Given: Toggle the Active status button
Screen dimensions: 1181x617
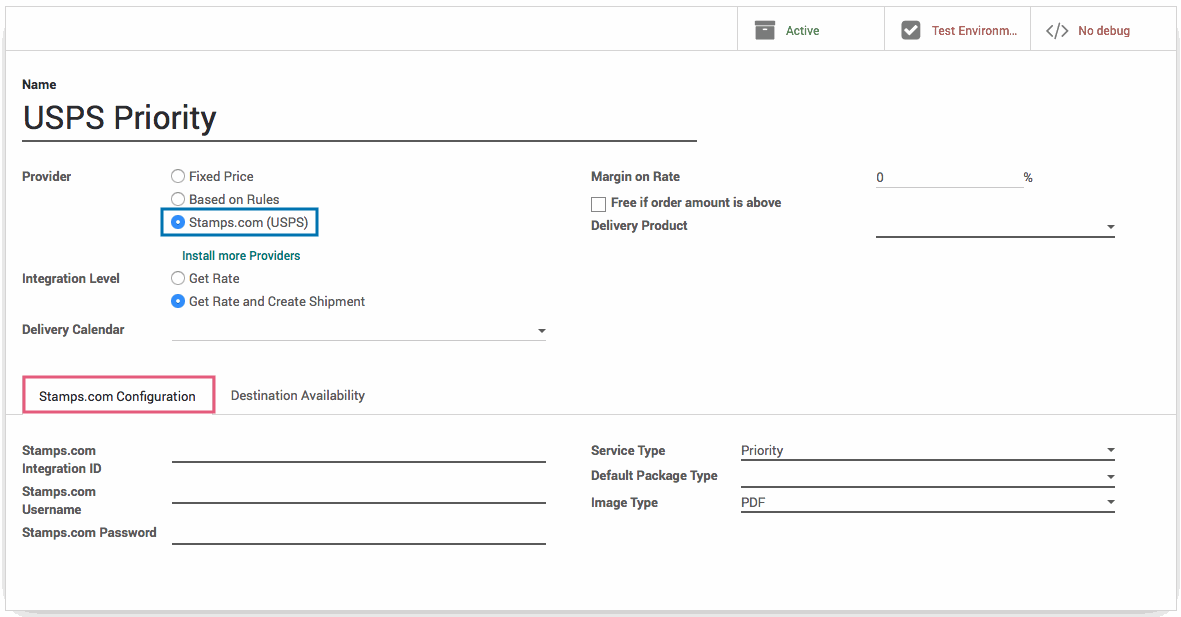Looking at the screenshot, I should [x=810, y=30].
